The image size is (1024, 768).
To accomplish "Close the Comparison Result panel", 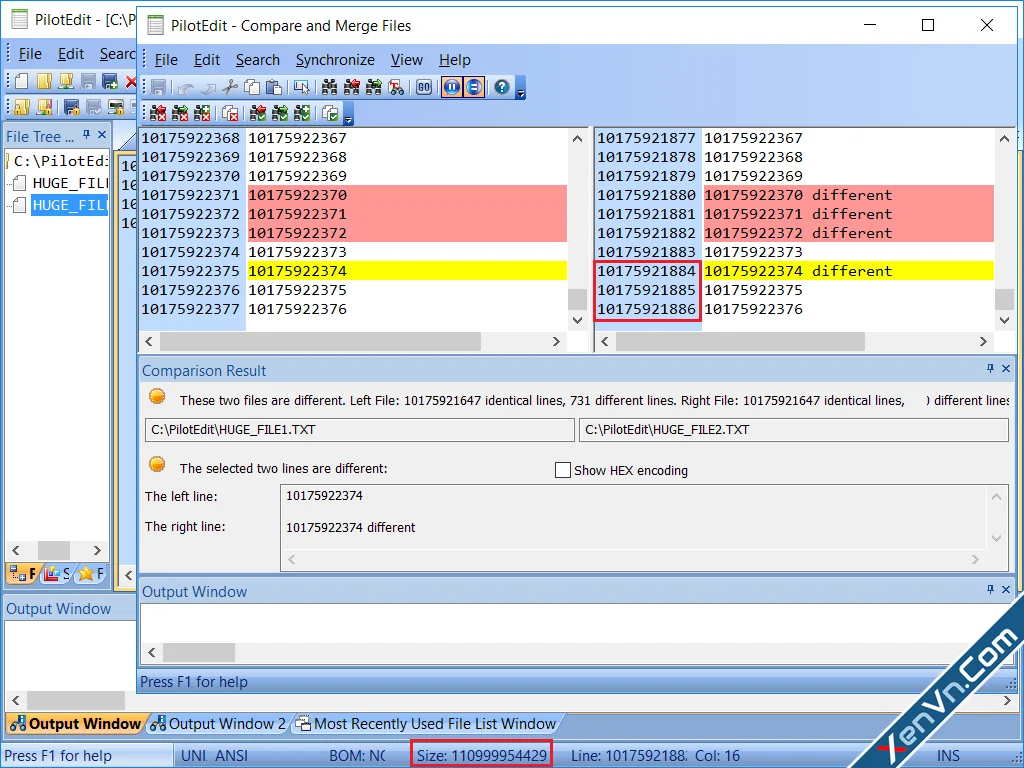I will click(x=1006, y=368).
